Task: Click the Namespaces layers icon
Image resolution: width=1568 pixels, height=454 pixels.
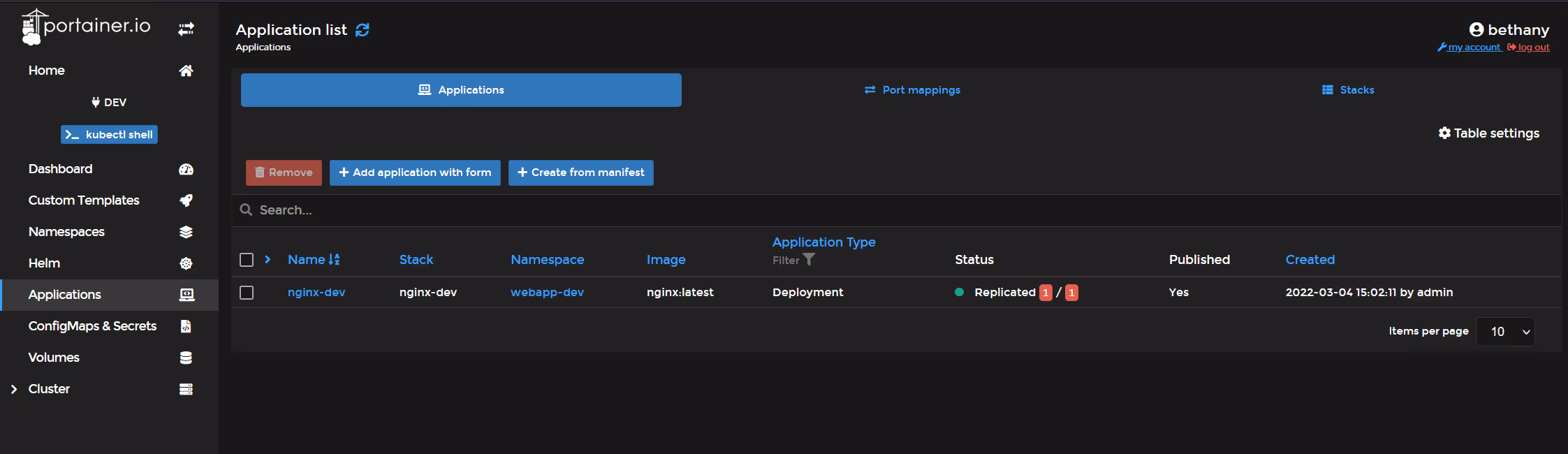Action: coord(186,232)
